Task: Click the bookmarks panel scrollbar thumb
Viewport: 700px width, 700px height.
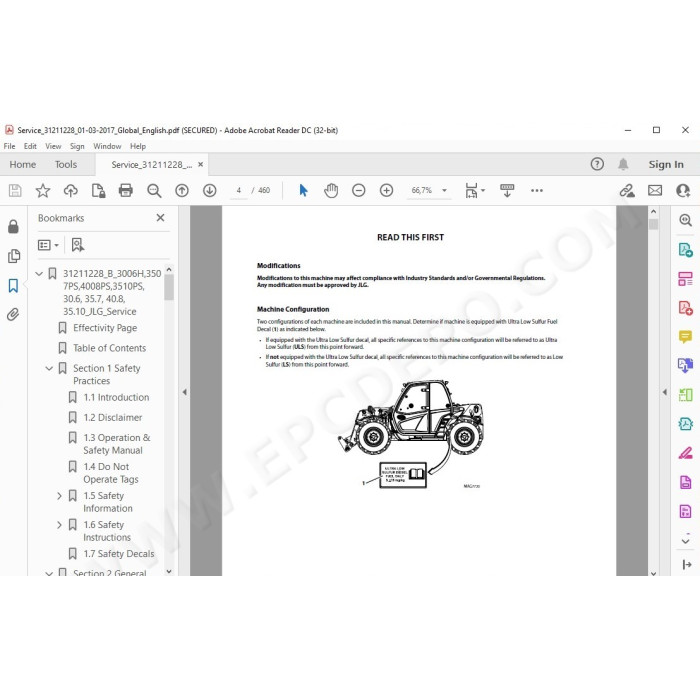Action: tap(169, 287)
